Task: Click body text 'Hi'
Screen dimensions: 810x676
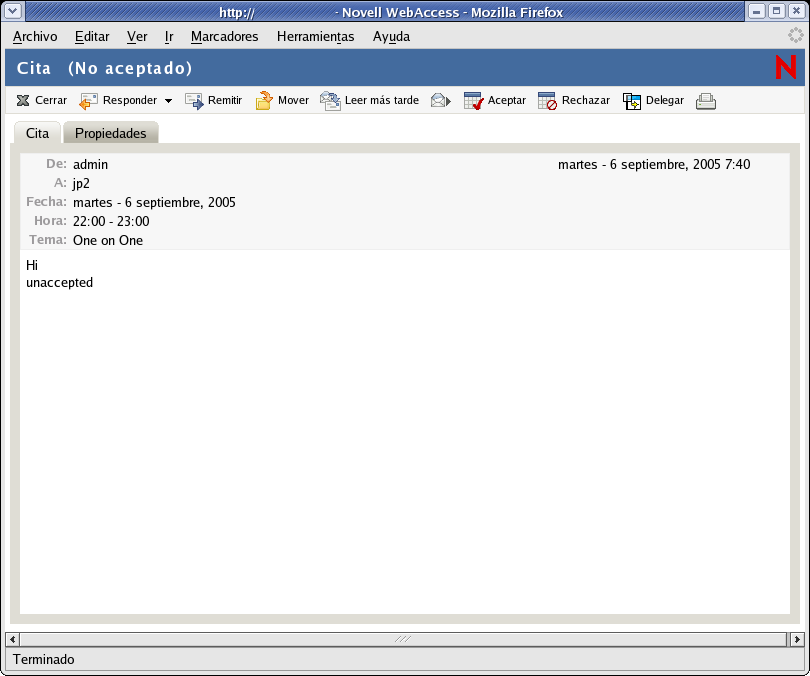Action: pos(32,265)
